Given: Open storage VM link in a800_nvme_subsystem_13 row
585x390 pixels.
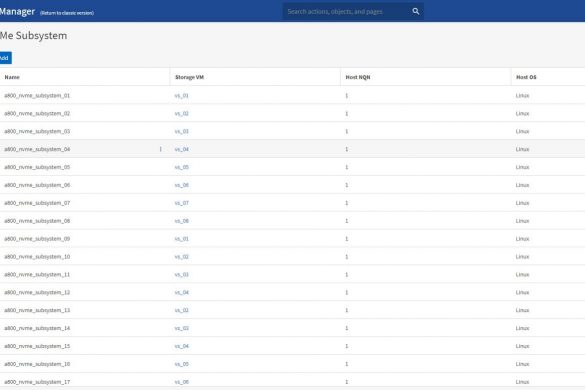Looking at the screenshot, I should [x=182, y=311].
